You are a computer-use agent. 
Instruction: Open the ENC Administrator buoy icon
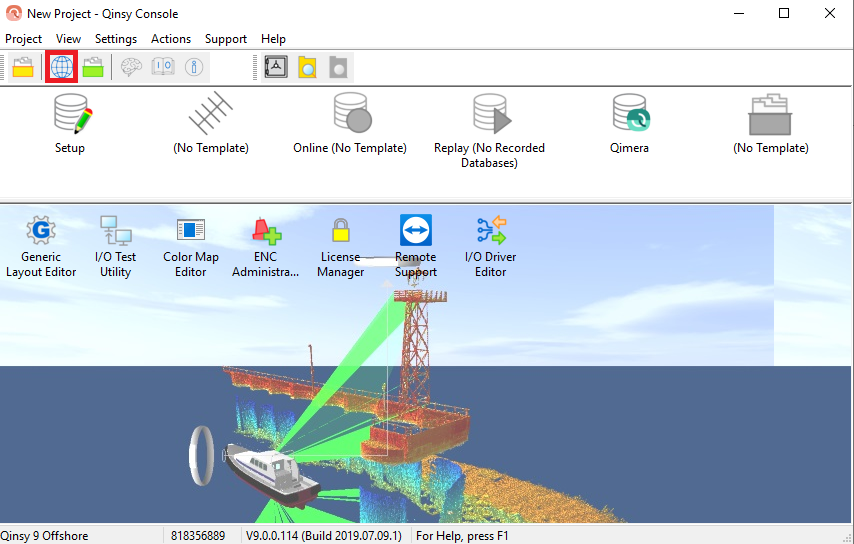coord(266,230)
